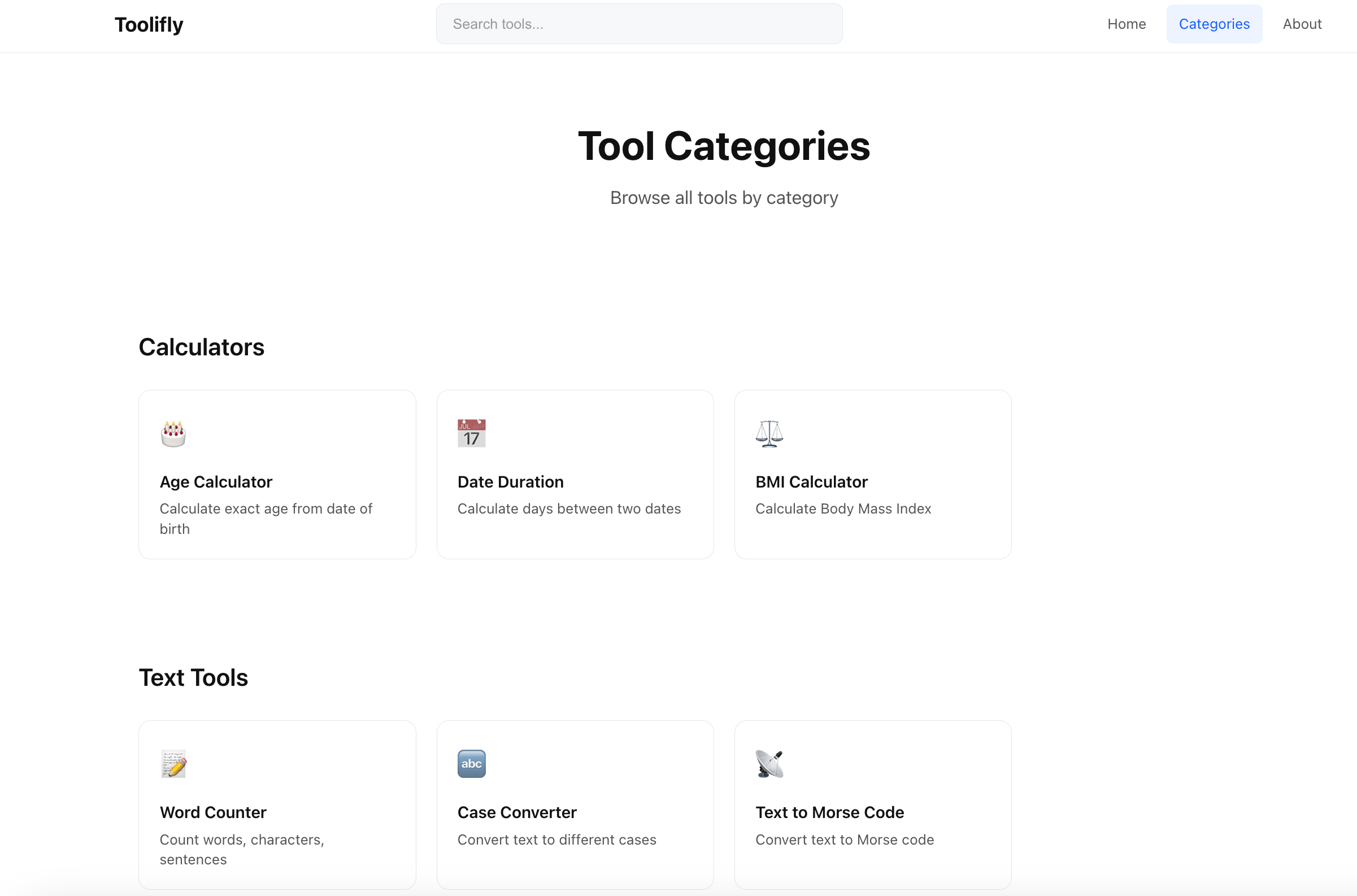Open the Word Counter title link
This screenshot has height=896, width=1357.
click(213, 812)
